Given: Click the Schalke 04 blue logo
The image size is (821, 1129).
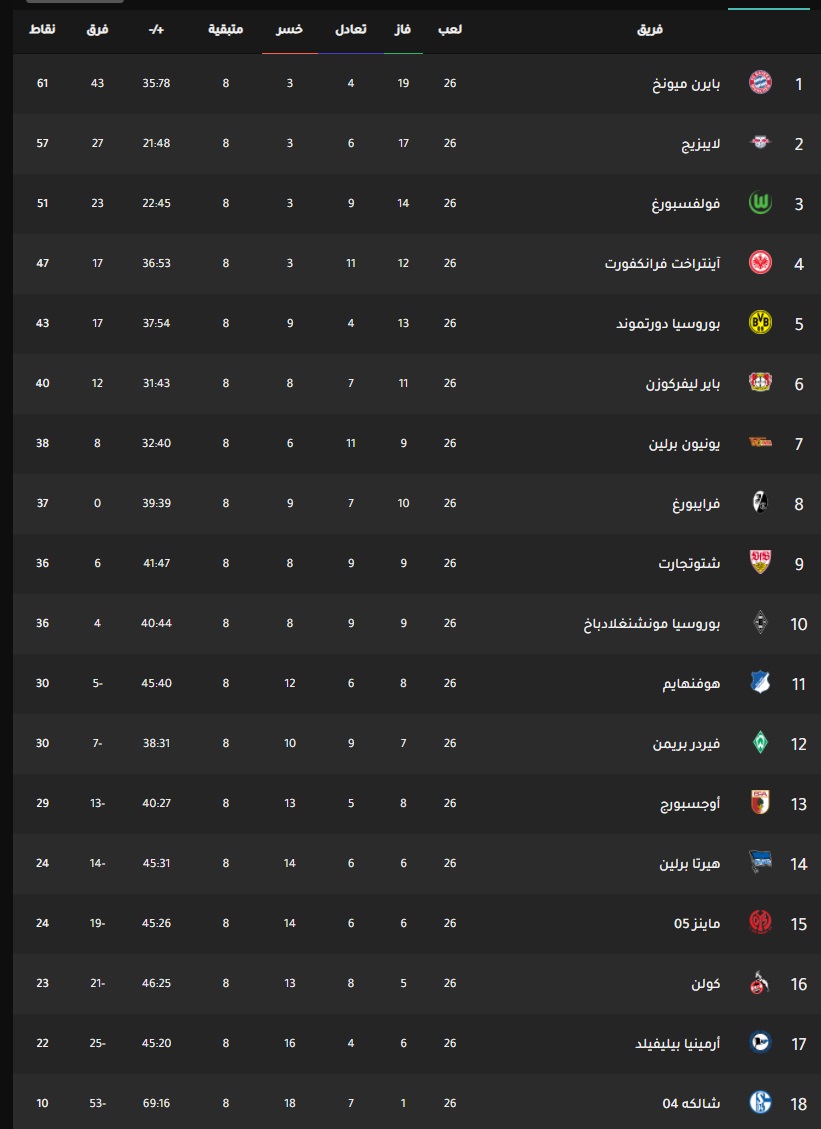Looking at the screenshot, I should (760, 1102).
